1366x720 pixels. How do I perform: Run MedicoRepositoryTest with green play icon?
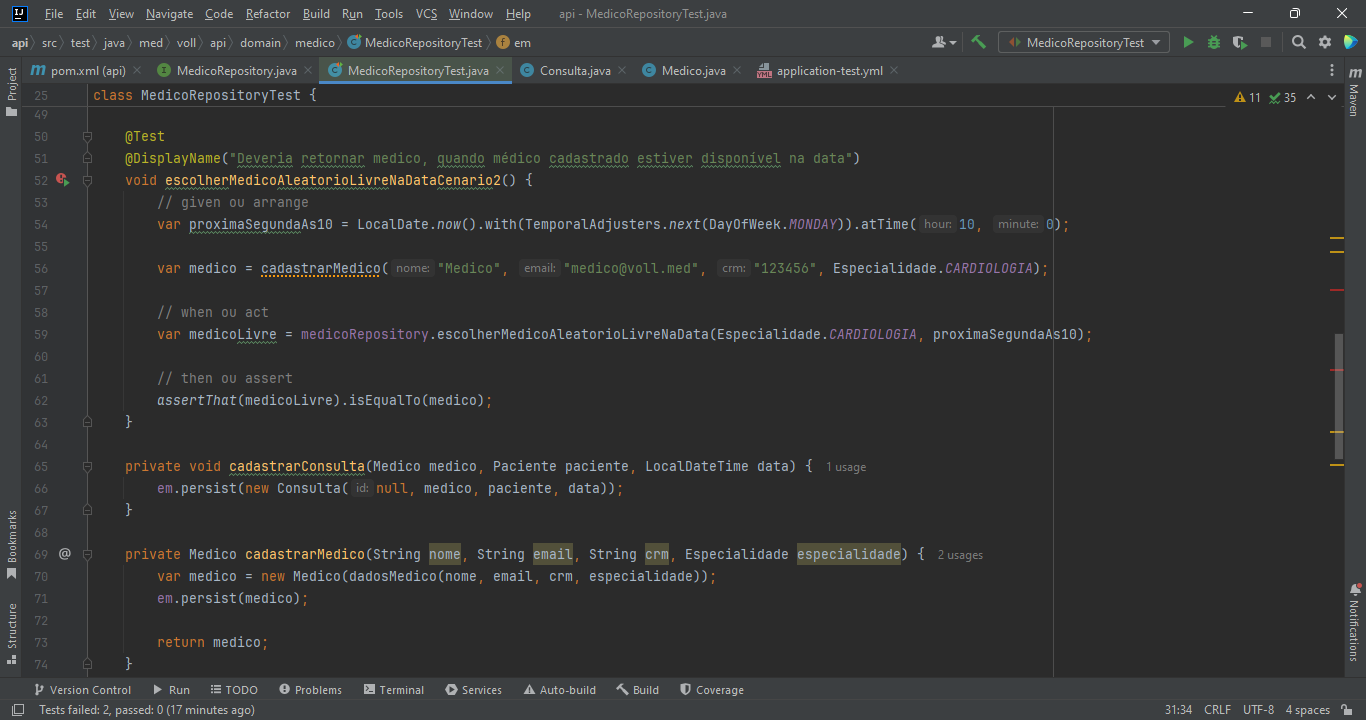pos(1188,43)
